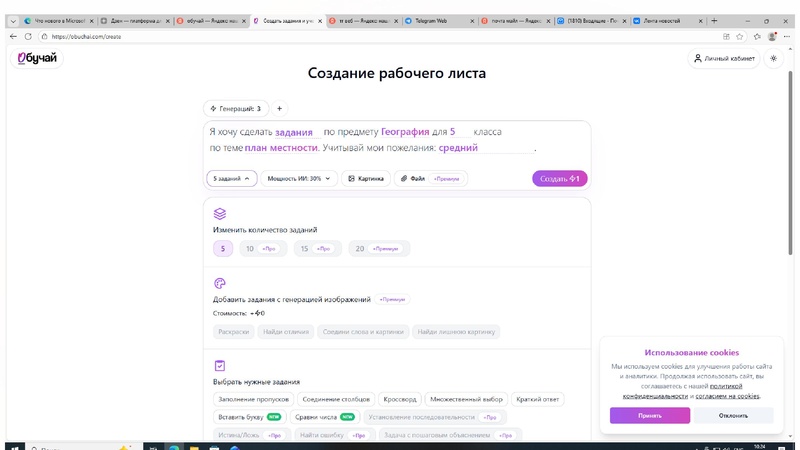Click the Обучай logo
Screen dimensions: 800x450
[37, 58]
